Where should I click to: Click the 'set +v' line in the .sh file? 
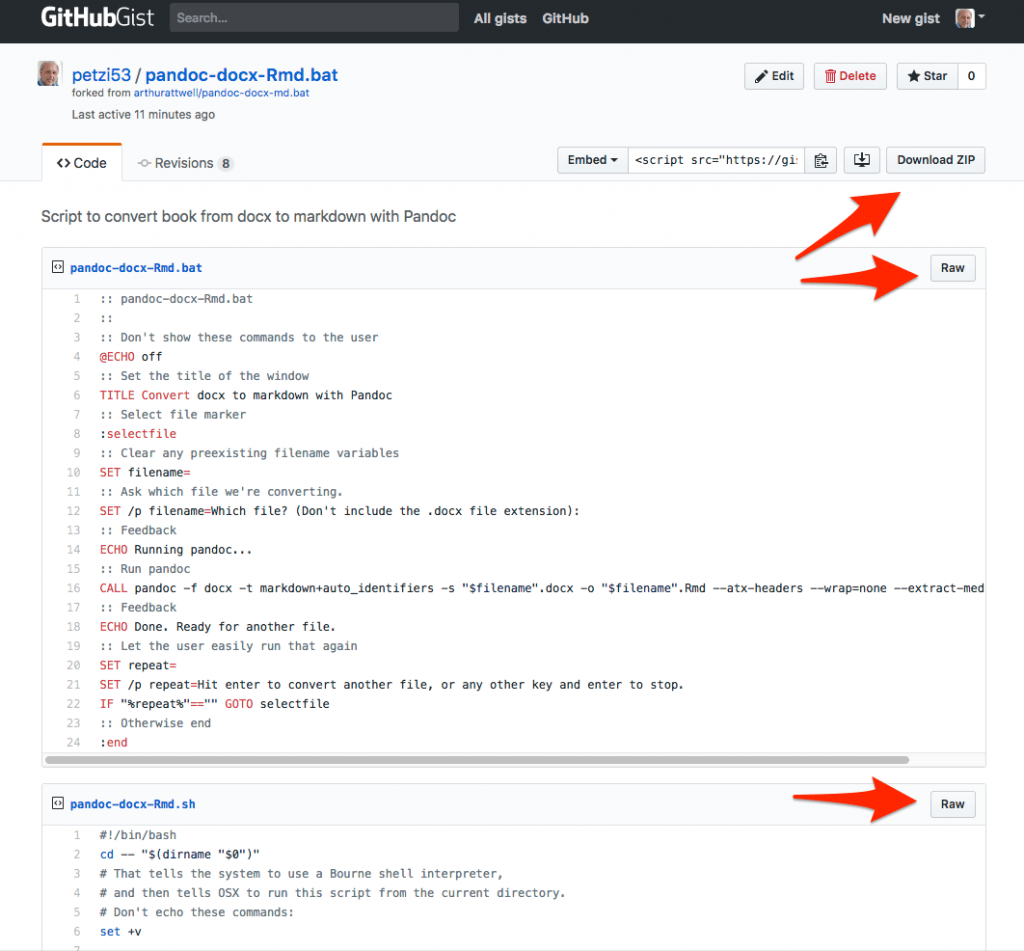click(120, 931)
